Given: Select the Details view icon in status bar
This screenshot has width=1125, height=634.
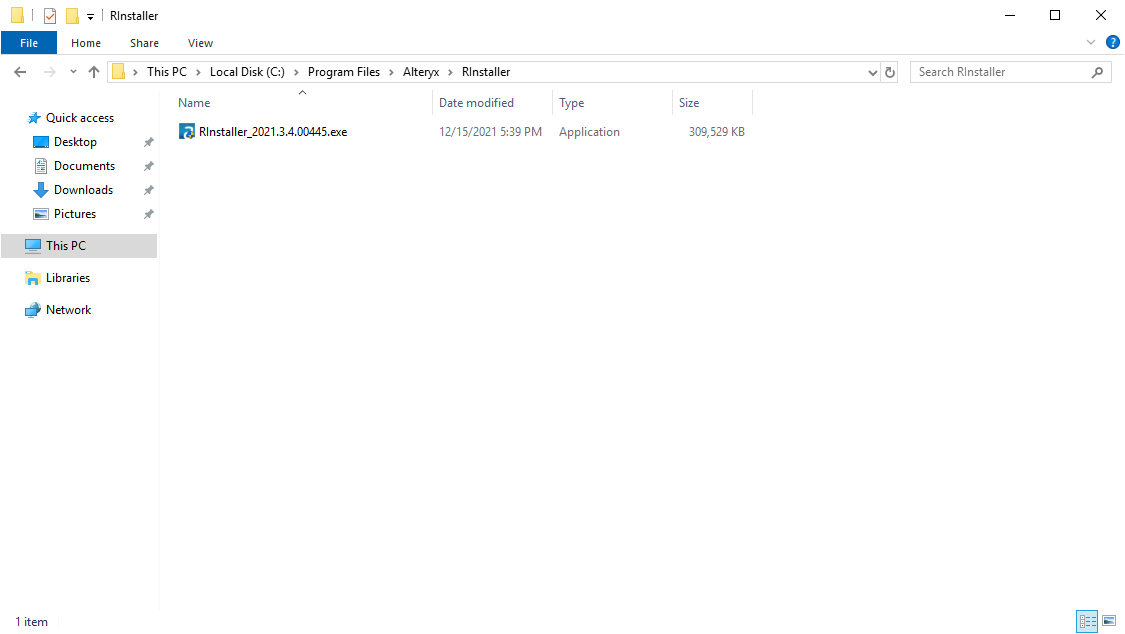Looking at the screenshot, I should coord(1087,621).
